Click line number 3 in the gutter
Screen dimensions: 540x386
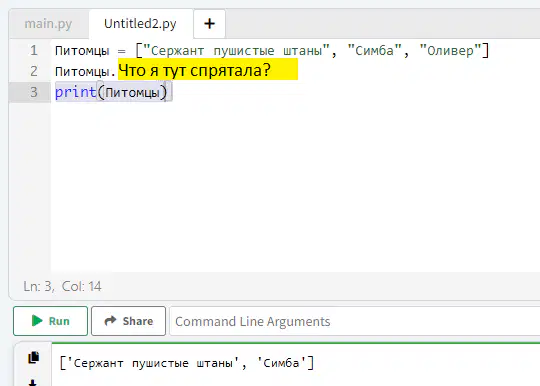tap(33, 92)
